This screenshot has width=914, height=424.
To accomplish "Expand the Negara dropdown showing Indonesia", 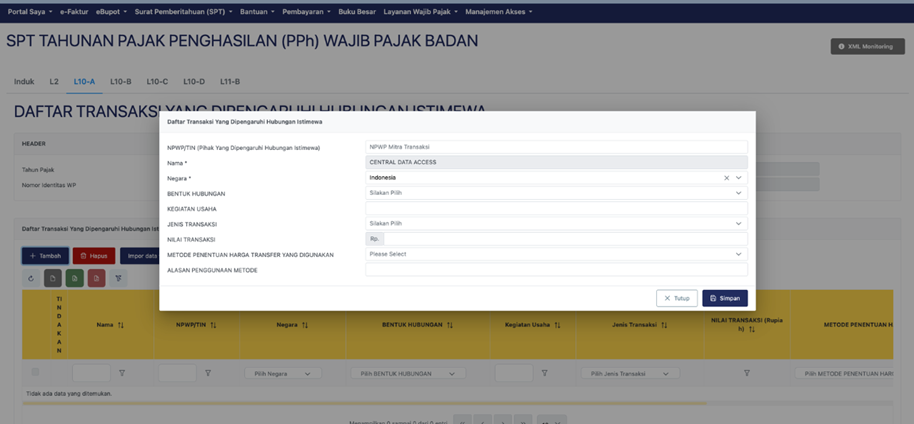I will coord(739,178).
